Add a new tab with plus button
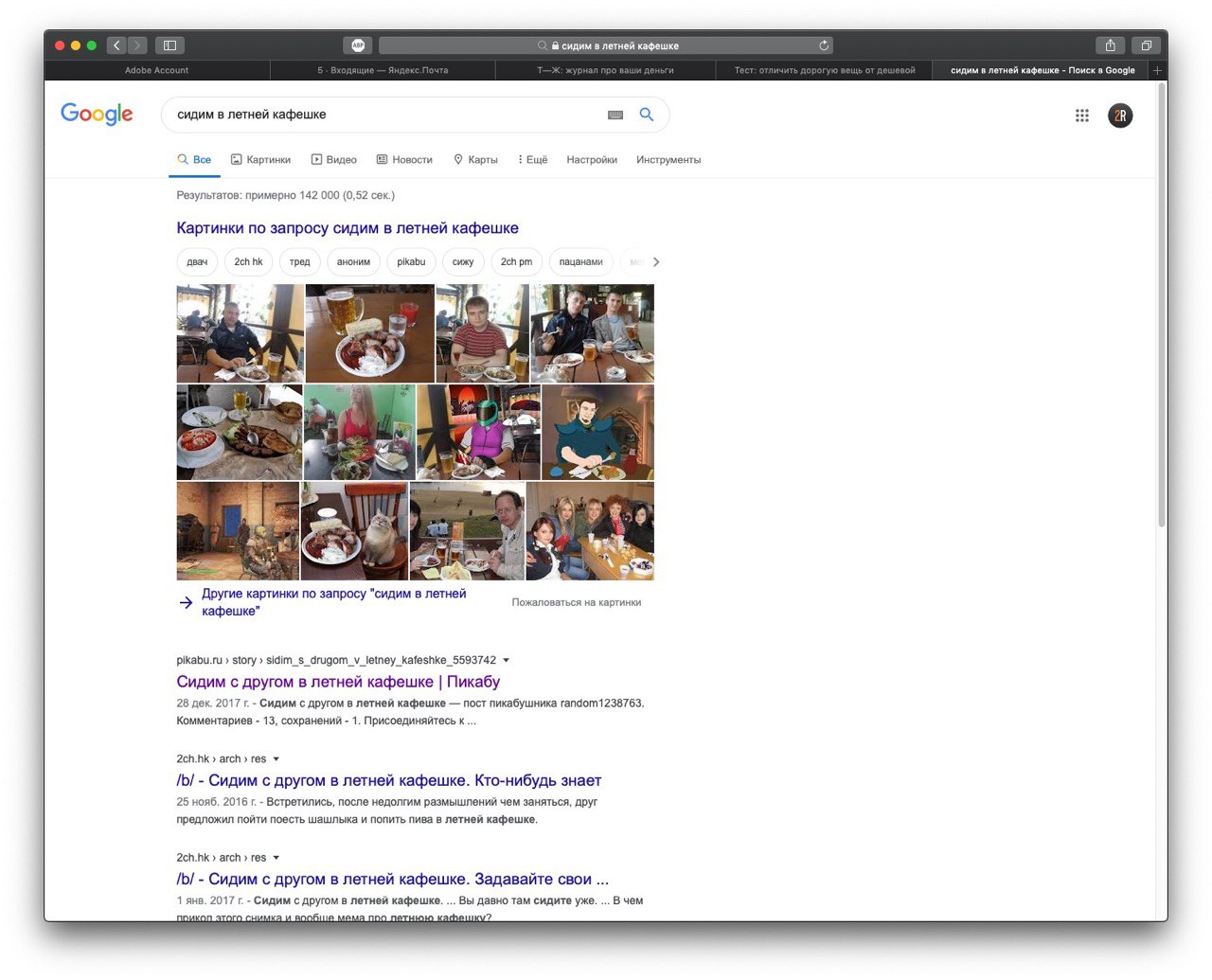The image size is (1212, 980). click(x=1157, y=70)
